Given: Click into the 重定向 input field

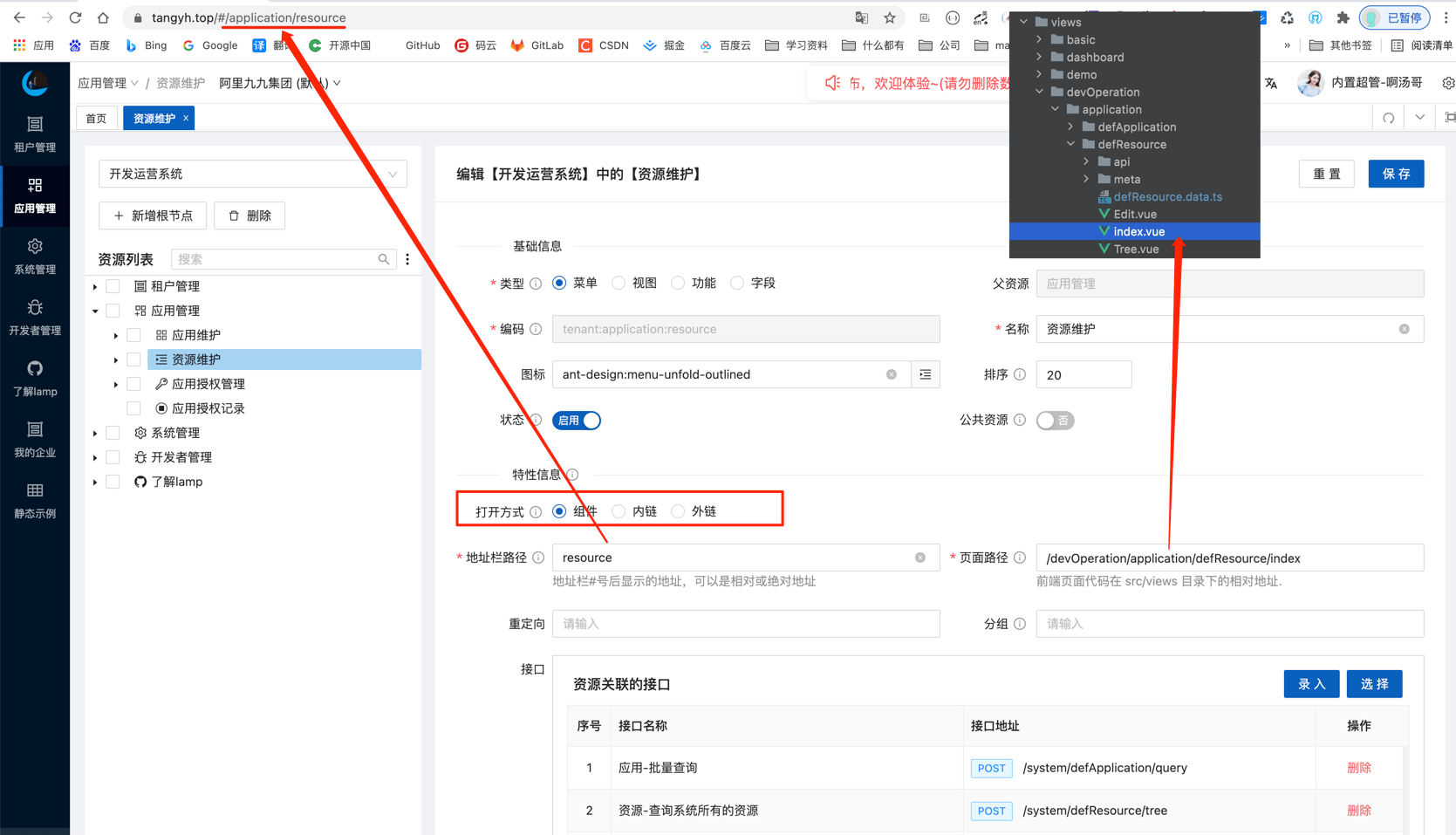Looking at the screenshot, I should coord(746,624).
